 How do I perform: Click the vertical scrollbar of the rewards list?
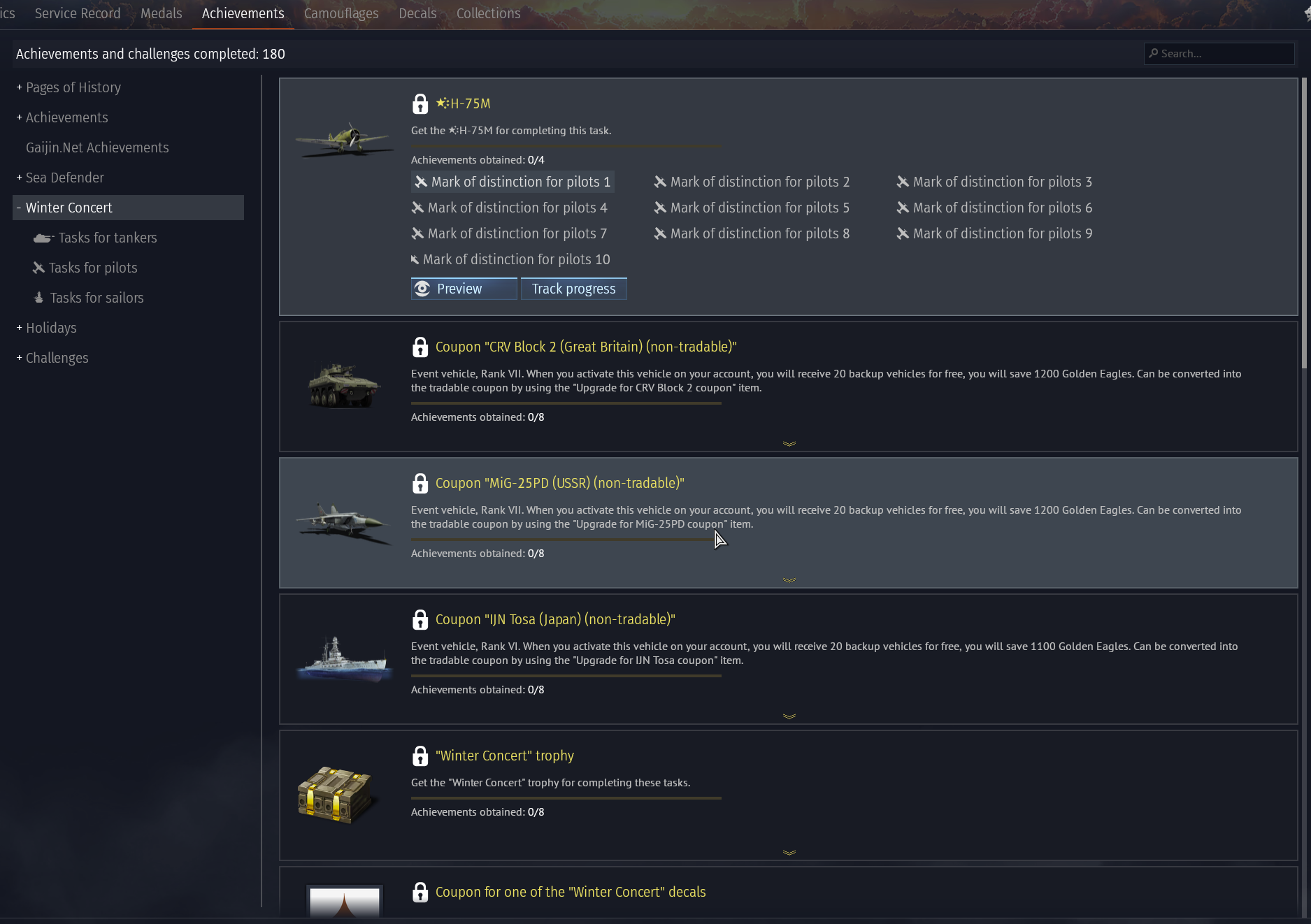[1304, 224]
